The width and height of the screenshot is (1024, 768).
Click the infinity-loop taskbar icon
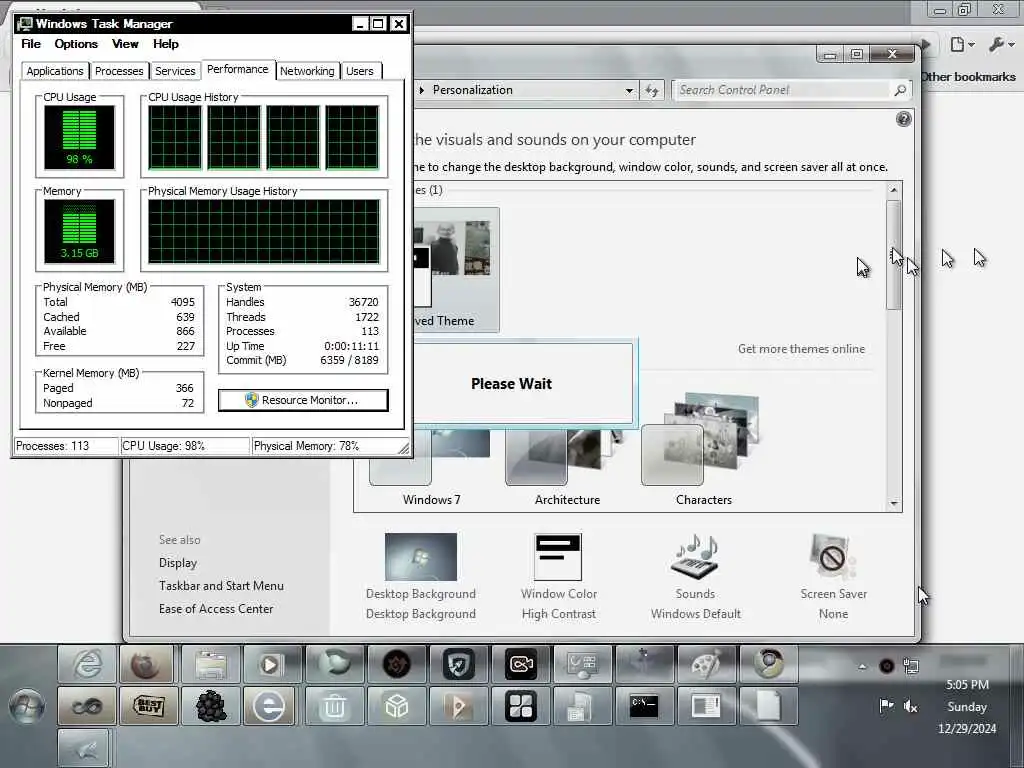point(87,706)
